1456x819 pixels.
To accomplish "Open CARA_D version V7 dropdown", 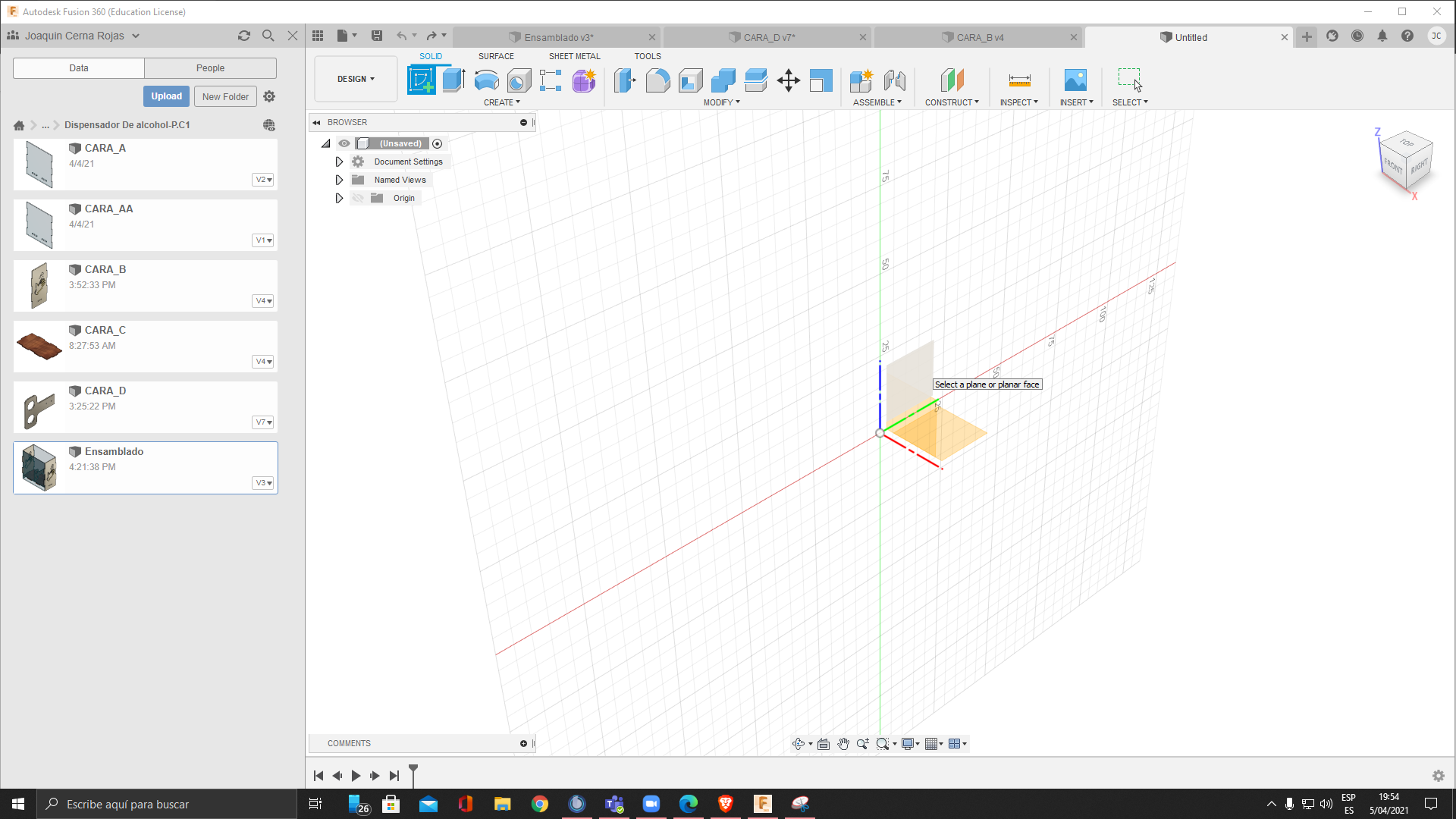I will (x=263, y=422).
